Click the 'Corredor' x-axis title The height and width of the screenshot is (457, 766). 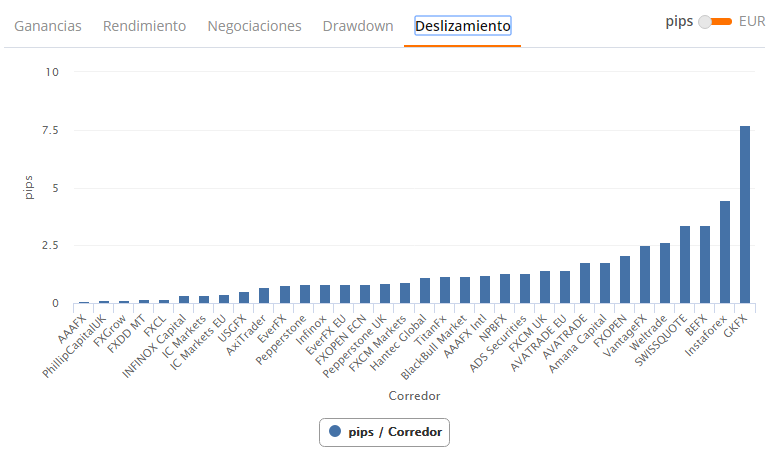[x=414, y=396]
